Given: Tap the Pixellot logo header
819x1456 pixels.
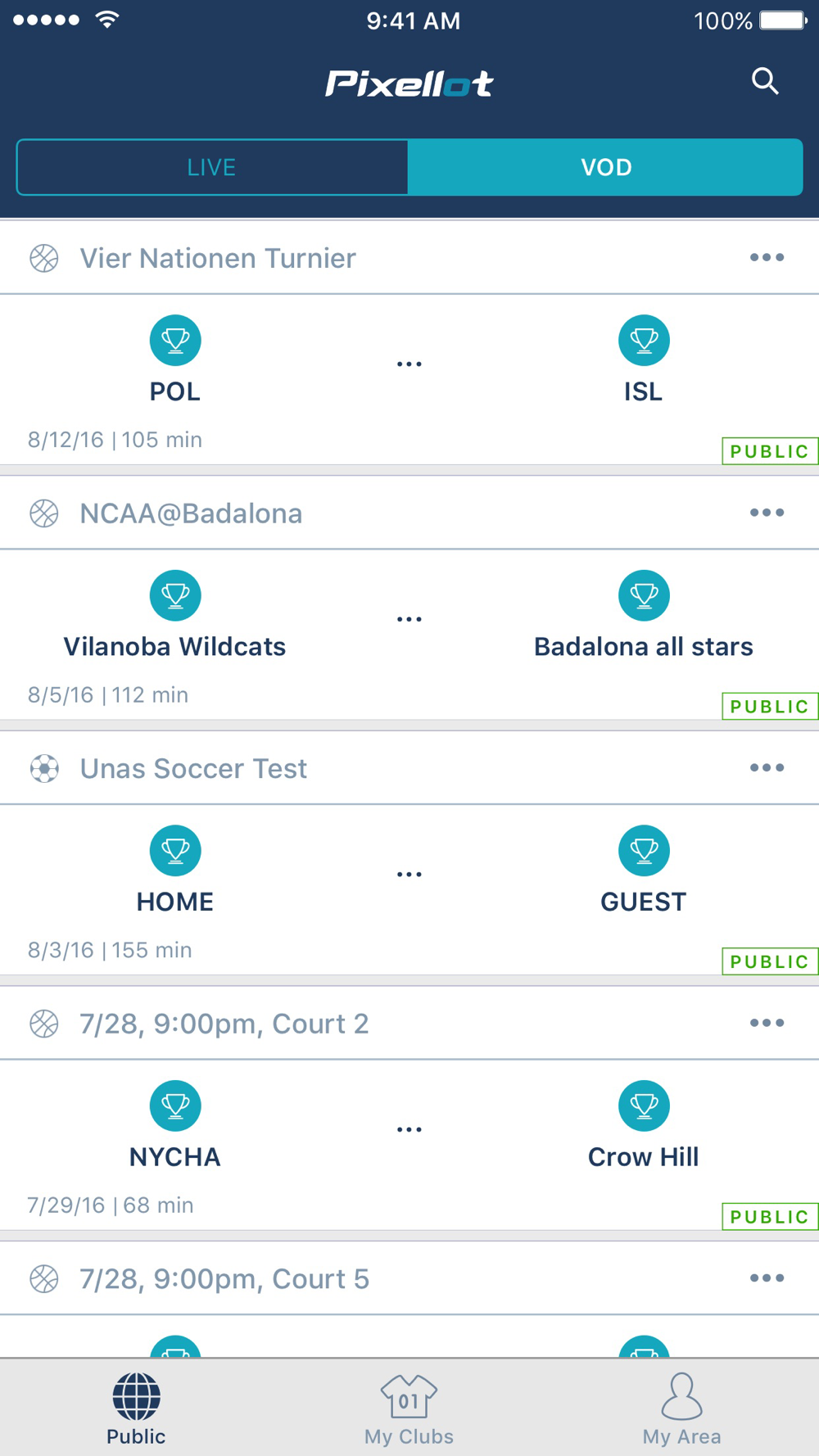Looking at the screenshot, I should click(x=409, y=83).
